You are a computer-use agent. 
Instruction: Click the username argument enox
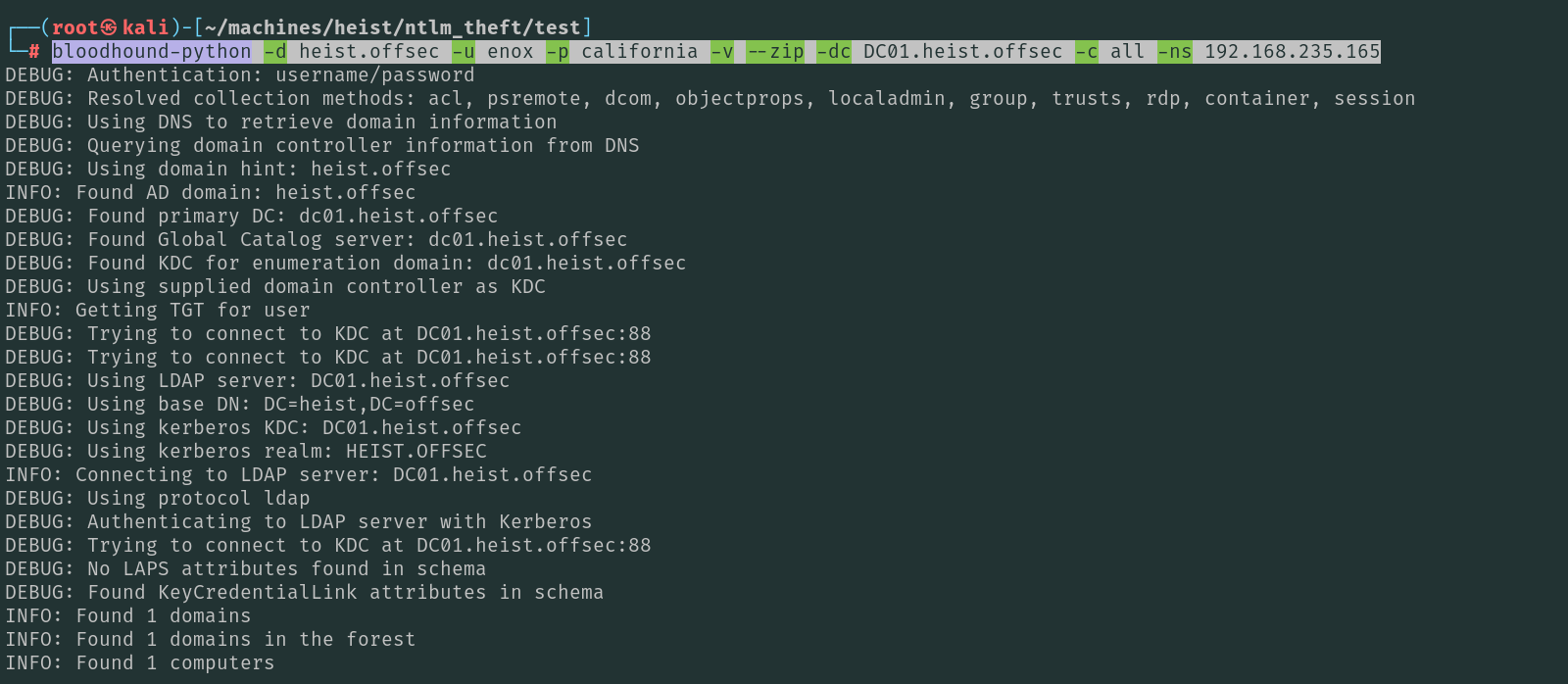click(x=511, y=51)
